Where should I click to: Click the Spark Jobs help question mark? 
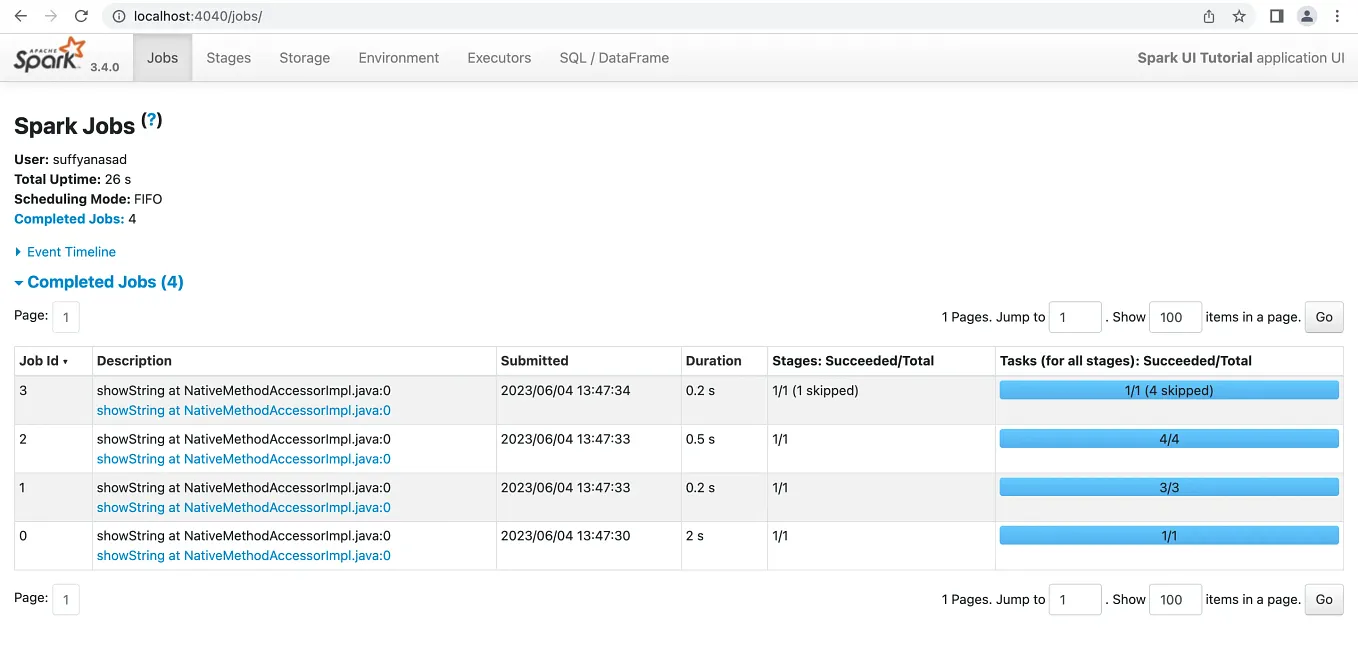[150, 119]
